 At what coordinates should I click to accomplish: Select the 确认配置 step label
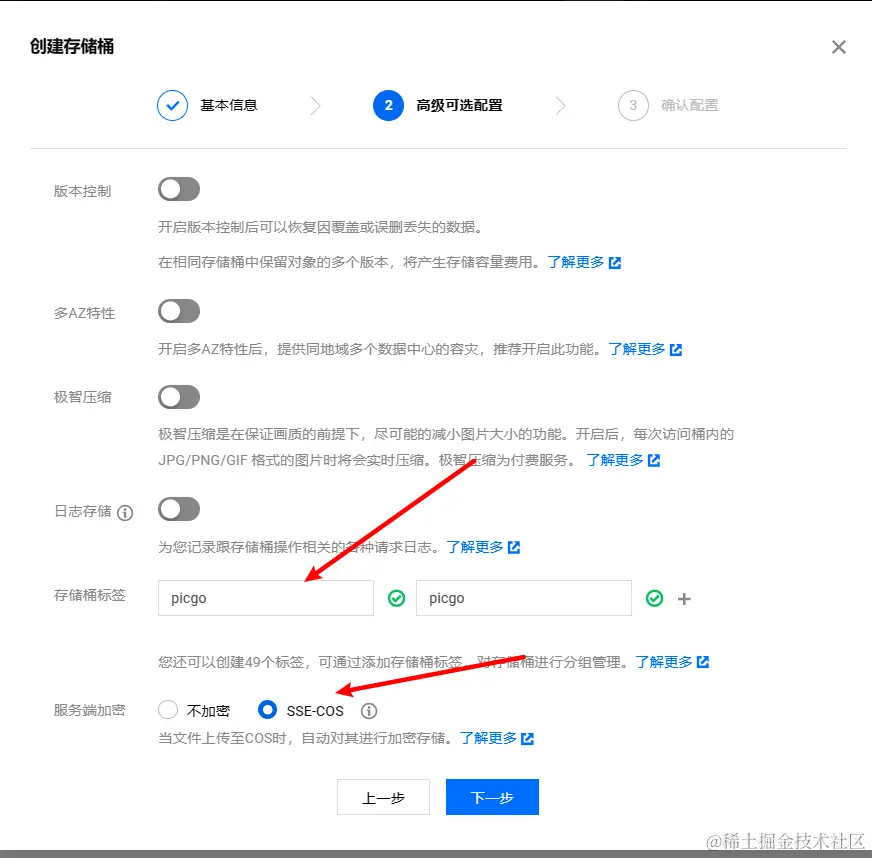pyautogui.click(x=690, y=105)
